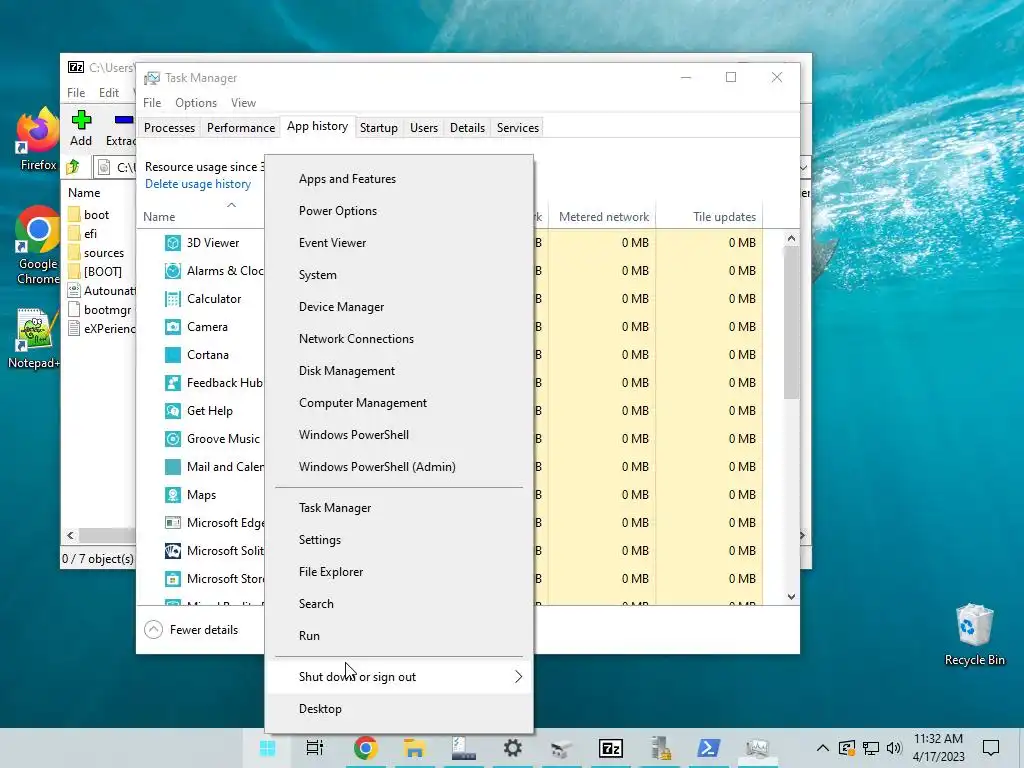Click the Maps app icon
1024x768 pixels.
[172, 495]
